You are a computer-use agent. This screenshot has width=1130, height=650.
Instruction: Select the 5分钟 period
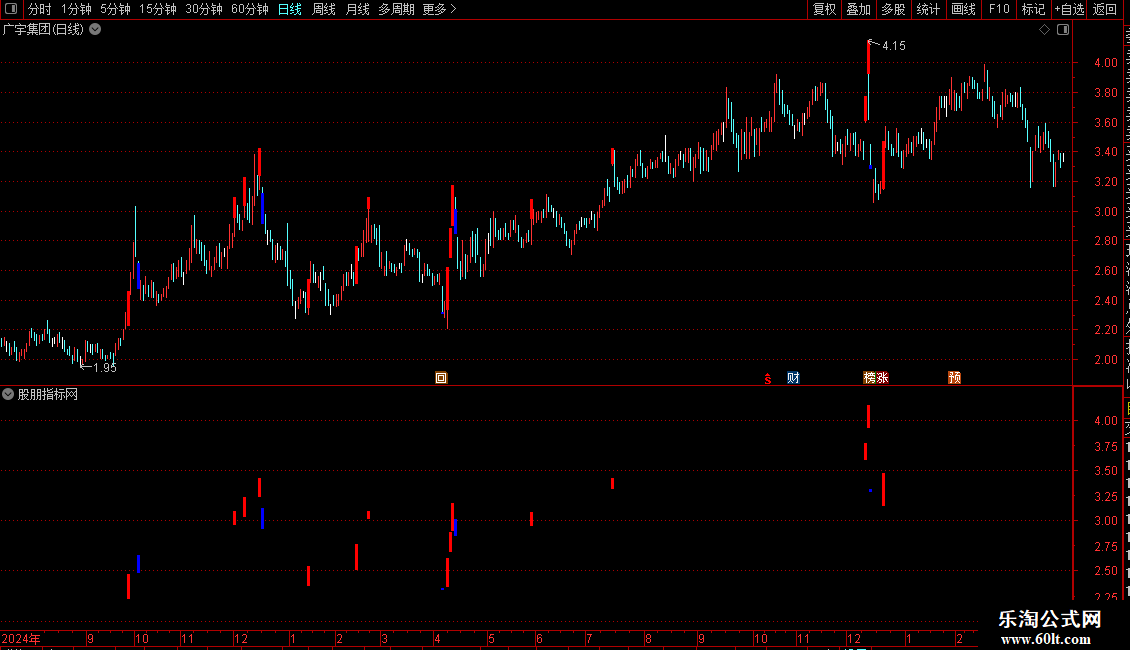pos(115,9)
